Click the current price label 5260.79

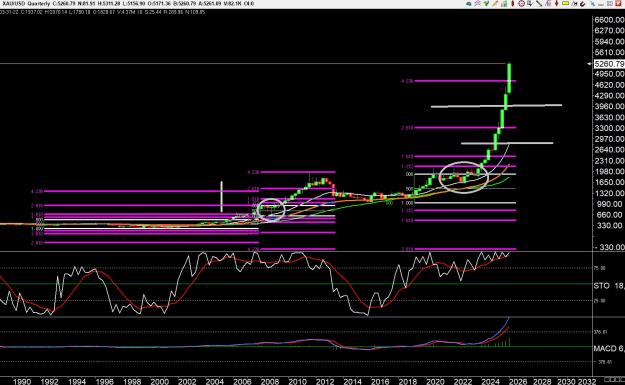[x=609, y=64]
